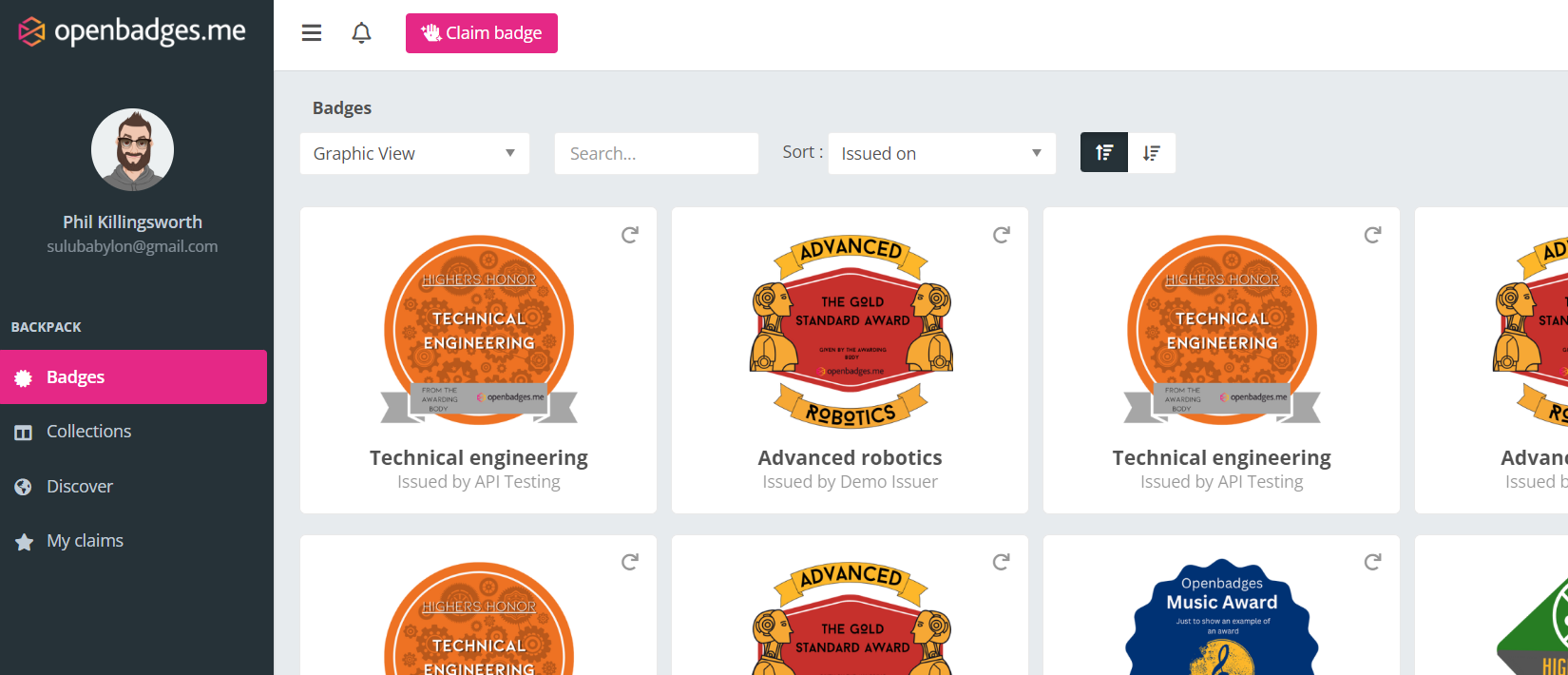This screenshot has width=1568, height=675.
Task: Expand the Sort by Issued on dropdown
Action: pos(941,153)
